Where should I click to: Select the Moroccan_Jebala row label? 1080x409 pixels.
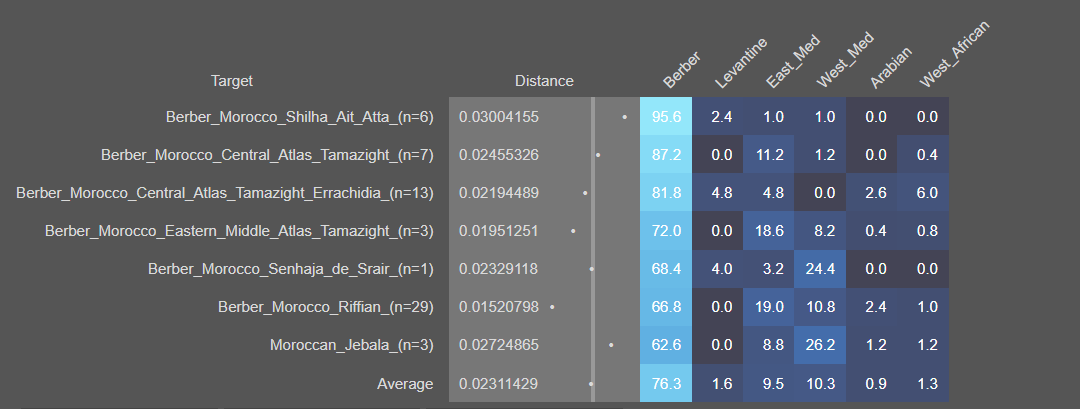[351, 345]
